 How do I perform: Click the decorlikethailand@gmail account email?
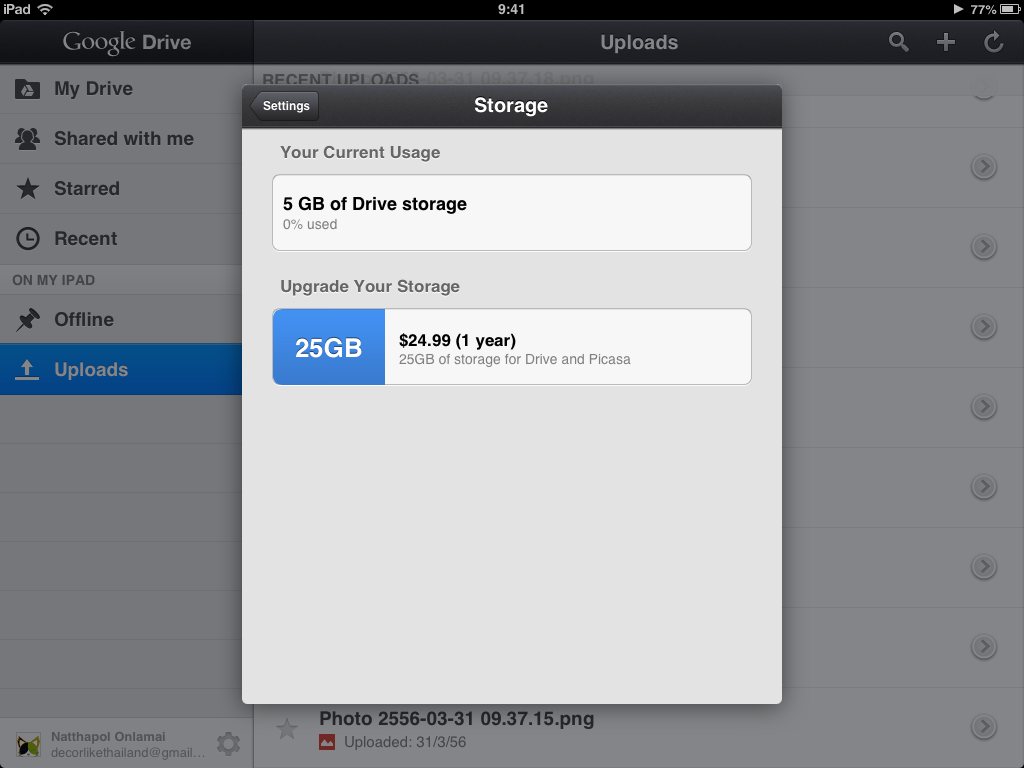pyautogui.click(x=128, y=753)
